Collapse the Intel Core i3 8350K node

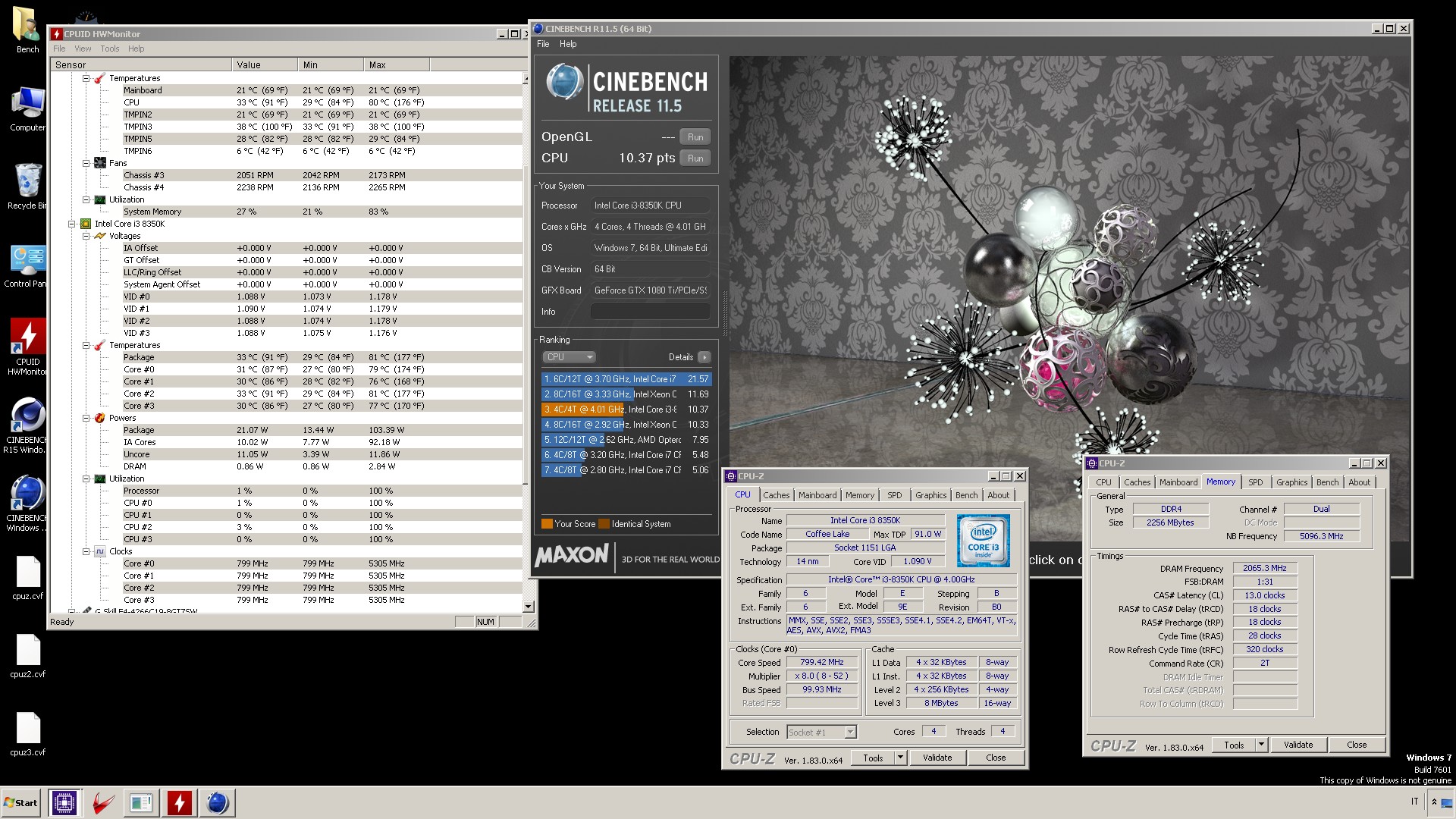[71, 224]
